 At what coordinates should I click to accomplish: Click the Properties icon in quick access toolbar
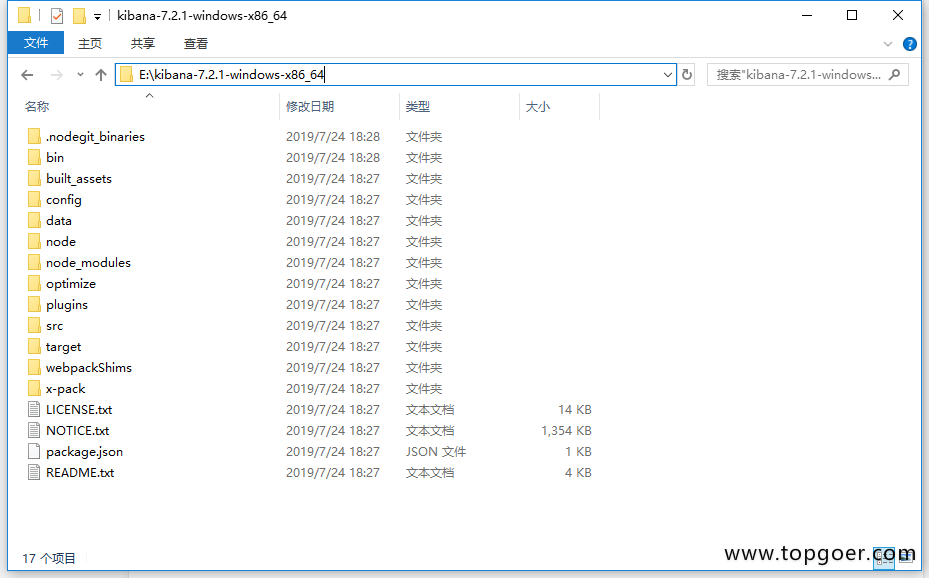57,16
